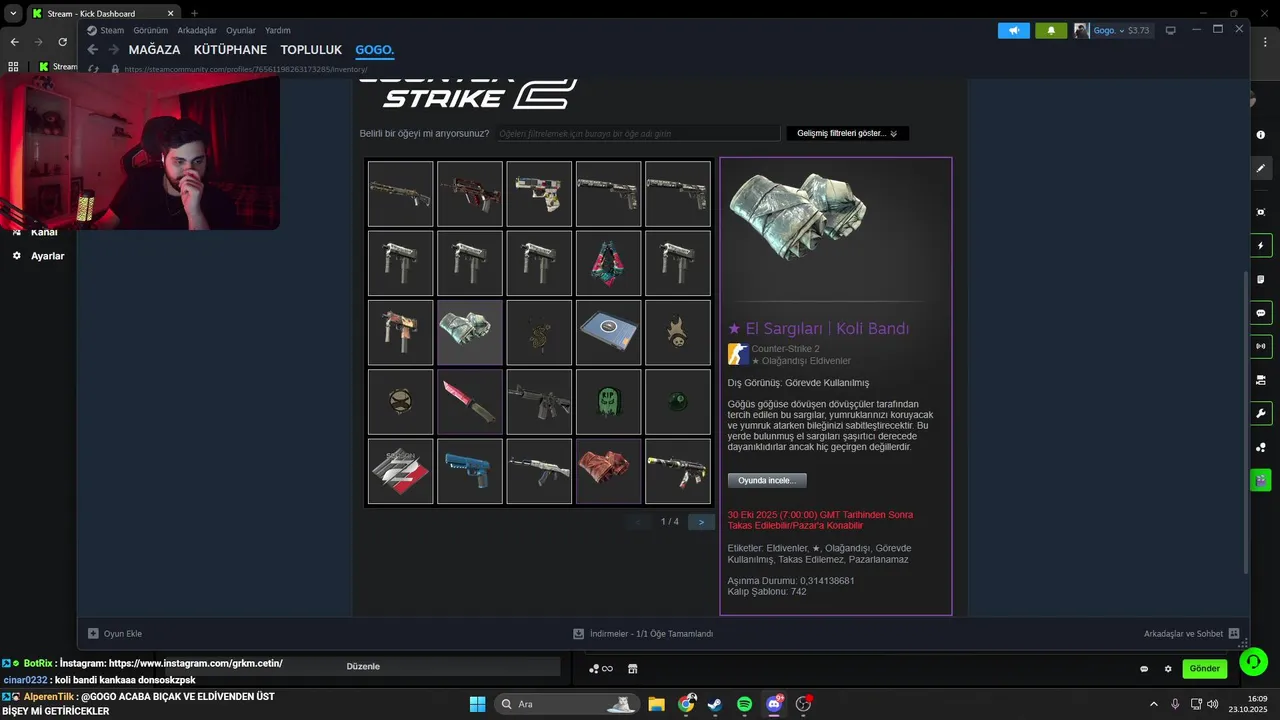Open the MAĞAZA tab
The image size is (1280, 720).
click(x=154, y=50)
